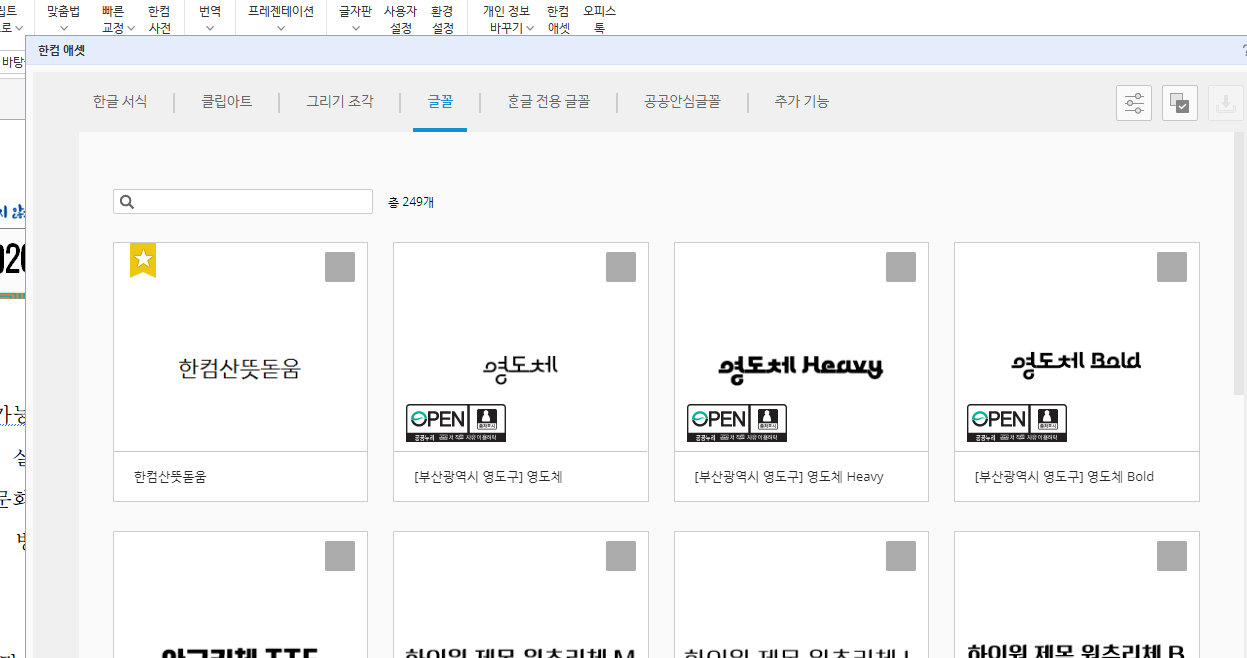
Task: Select the 글꼴 tab
Action: click(440, 102)
